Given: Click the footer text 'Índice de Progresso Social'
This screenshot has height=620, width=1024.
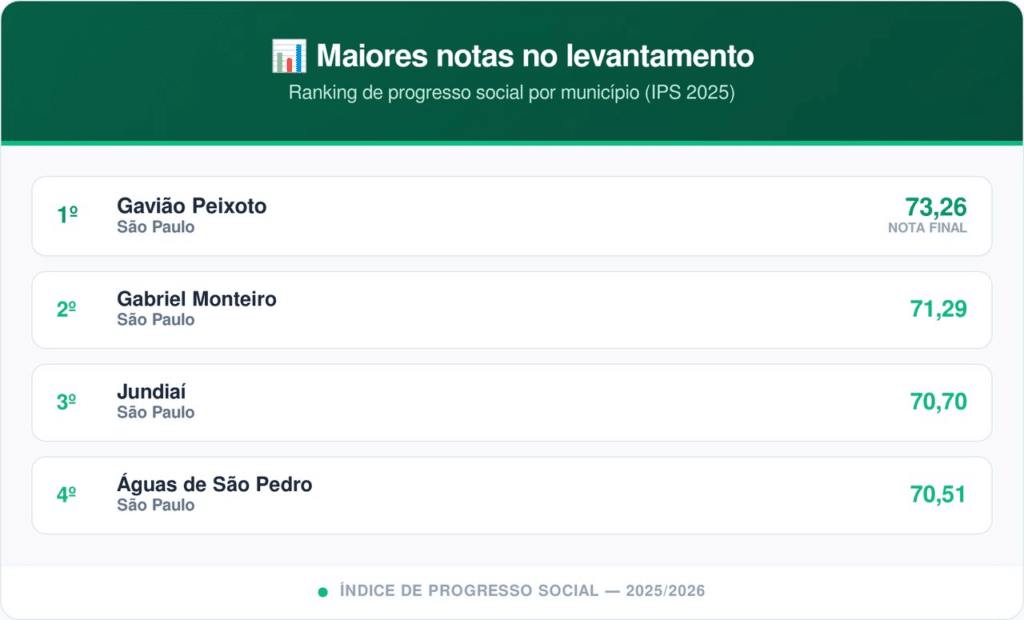Looking at the screenshot, I should click(x=468, y=591).
